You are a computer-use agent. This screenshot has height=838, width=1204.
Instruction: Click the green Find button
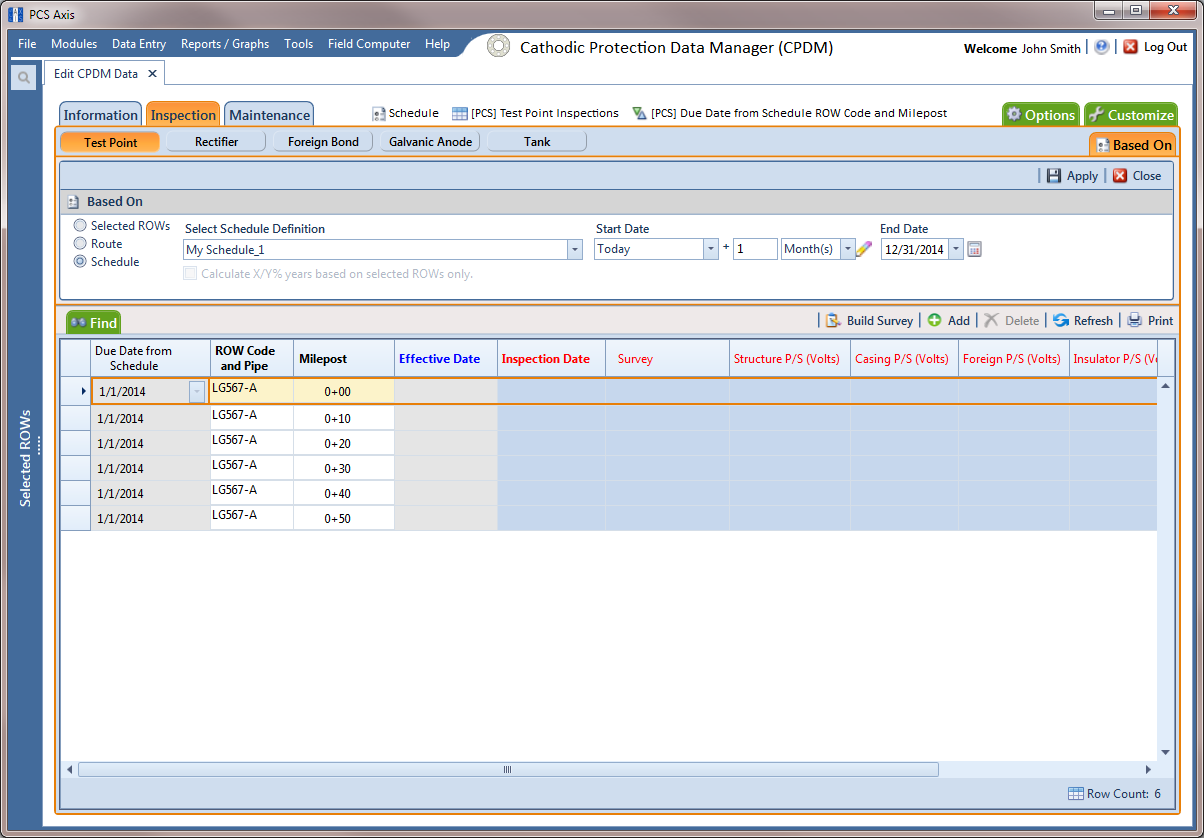pyautogui.click(x=94, y=323)
